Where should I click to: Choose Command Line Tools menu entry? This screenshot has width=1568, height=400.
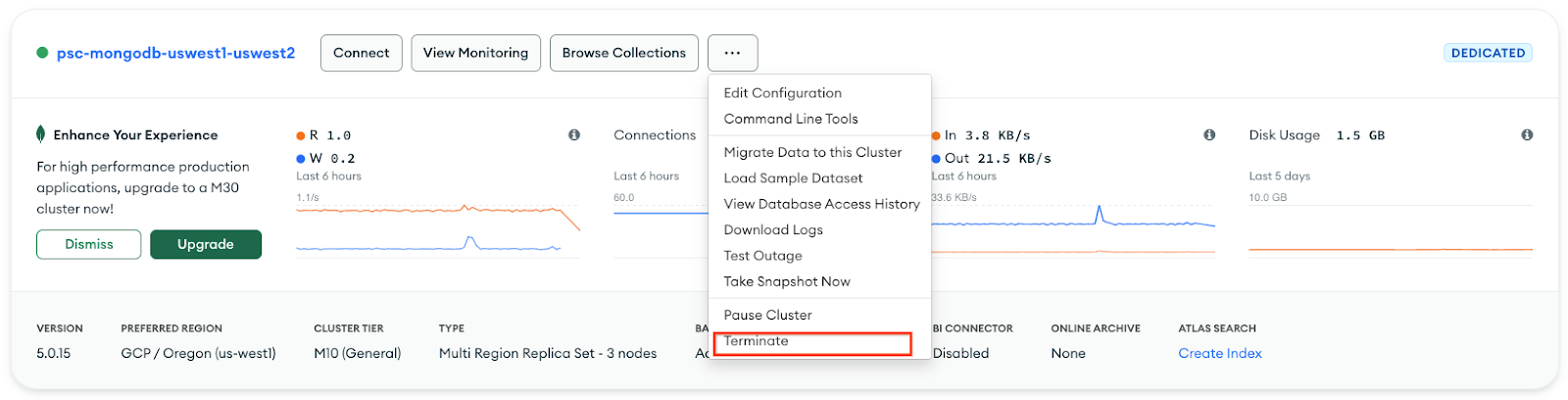click(x=790, y=119)
